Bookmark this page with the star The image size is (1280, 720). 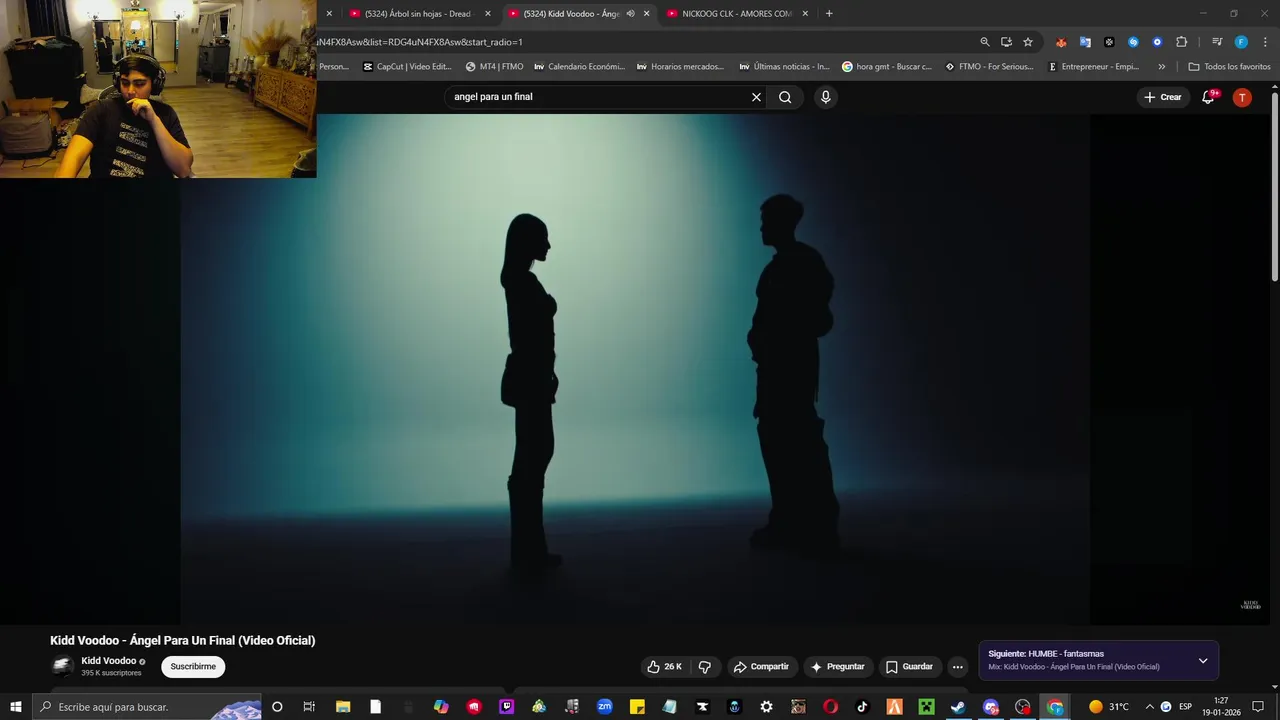(x=1028, y=42)
